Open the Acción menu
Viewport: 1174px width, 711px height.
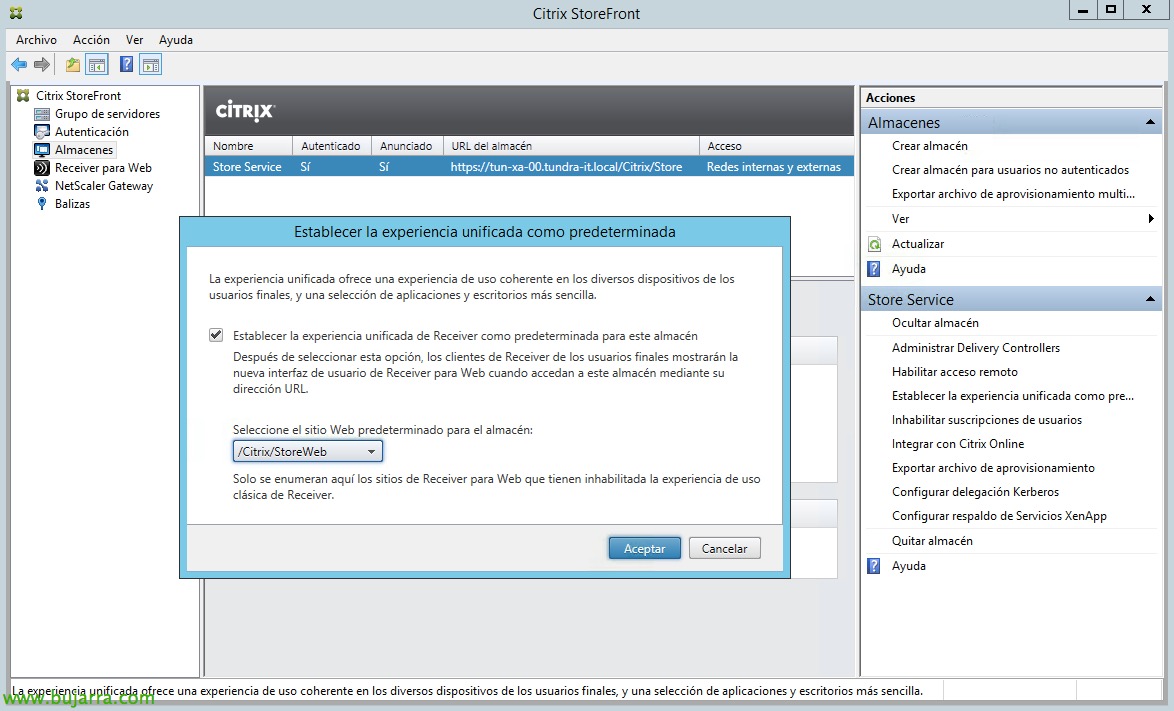tap(91, 40)
